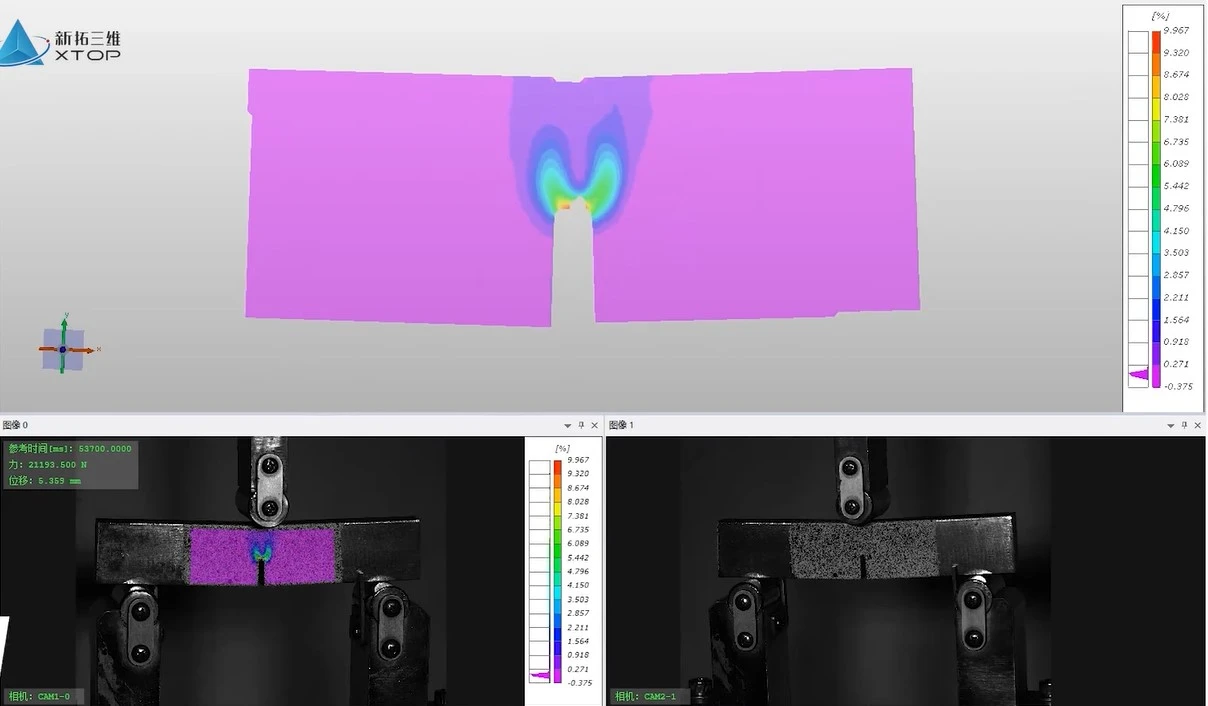The image size is (1208, 706).
Task: Pin the 图像 0 panel
Action: (x=582, y=426)
